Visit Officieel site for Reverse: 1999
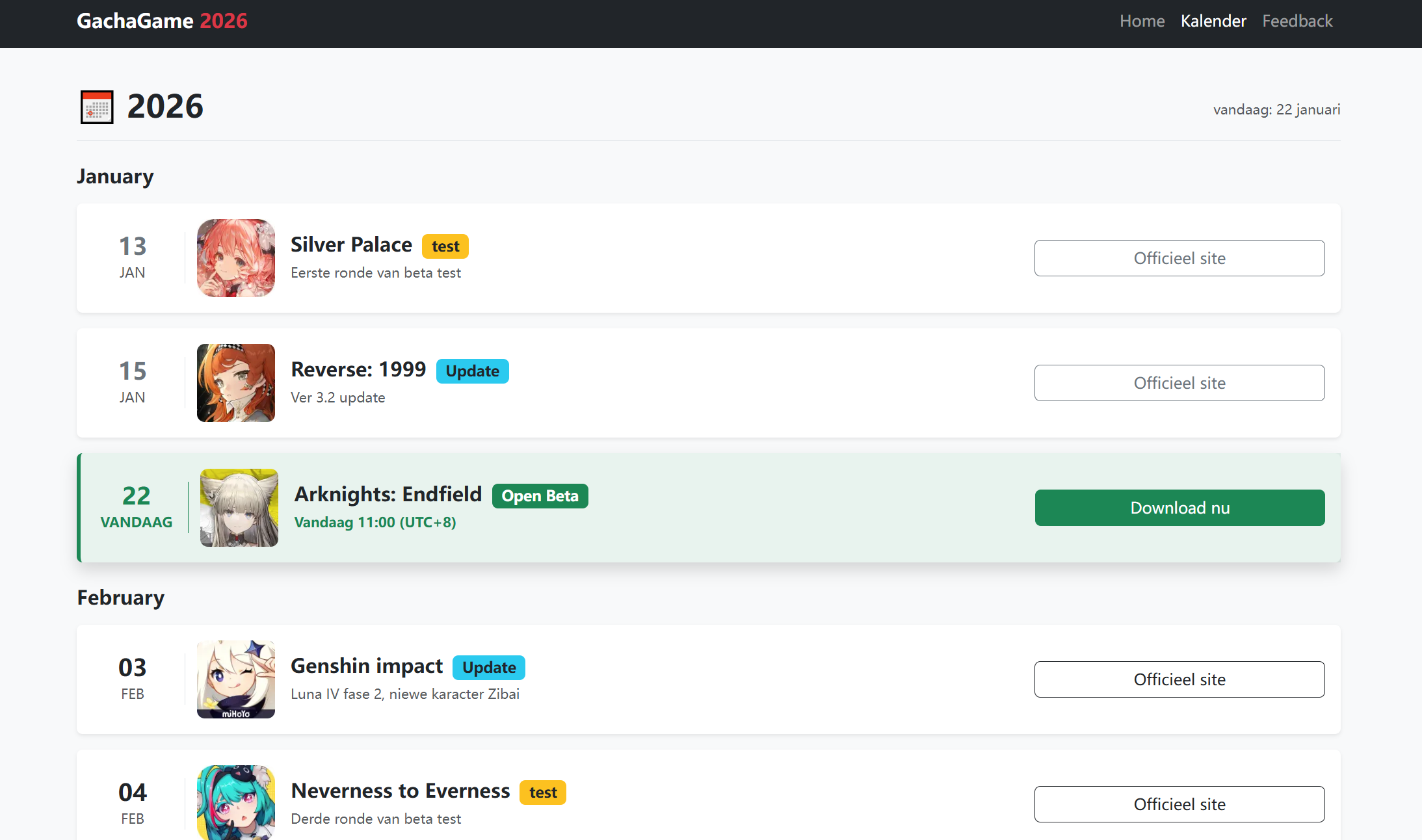The width and height of the screenshot is (1422, 840). pyautogui.click(x=1179, y=383)
